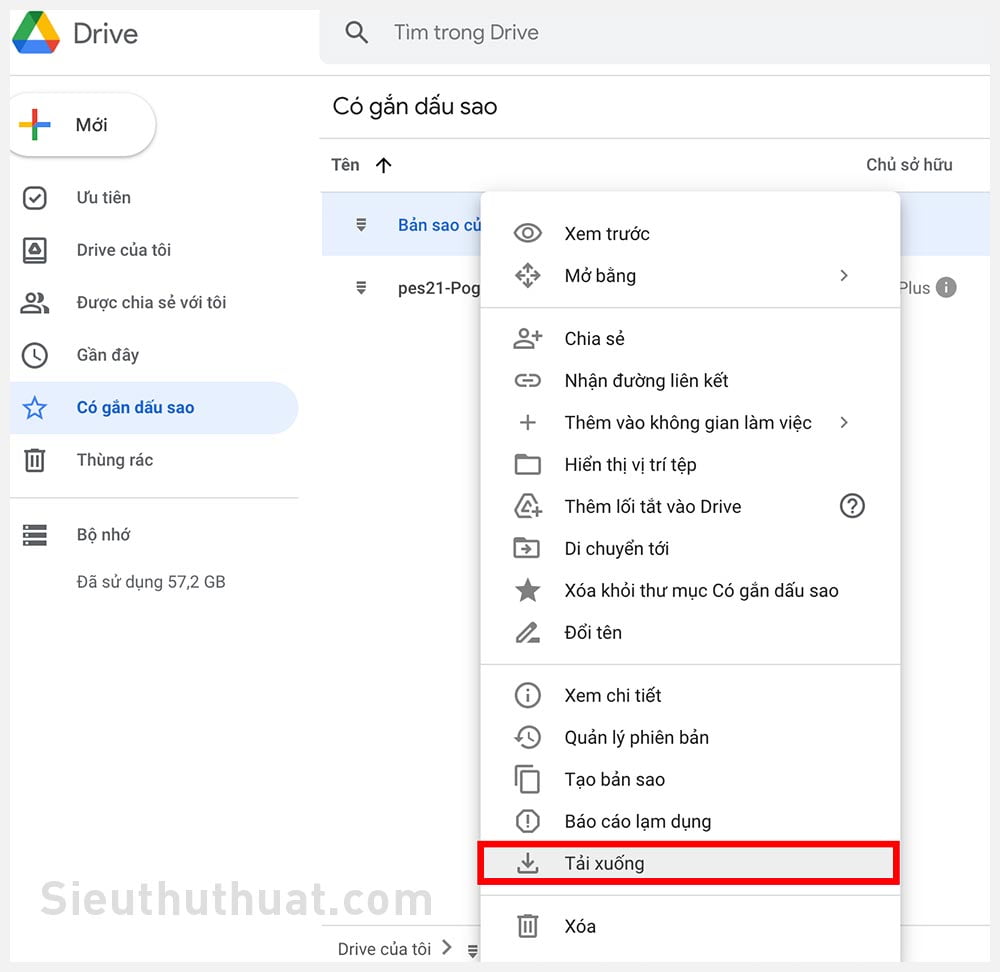1000x972 pixels.
Task: Click the add-person share icon
Action: tap(527, 338)
